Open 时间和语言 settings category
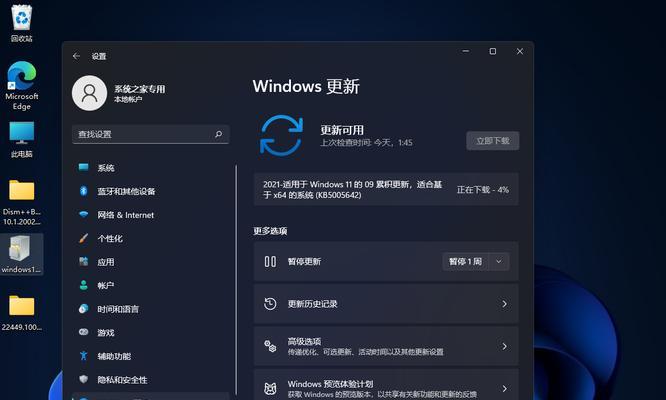Screen dimensions: 666x400 [x=151, y=309]
